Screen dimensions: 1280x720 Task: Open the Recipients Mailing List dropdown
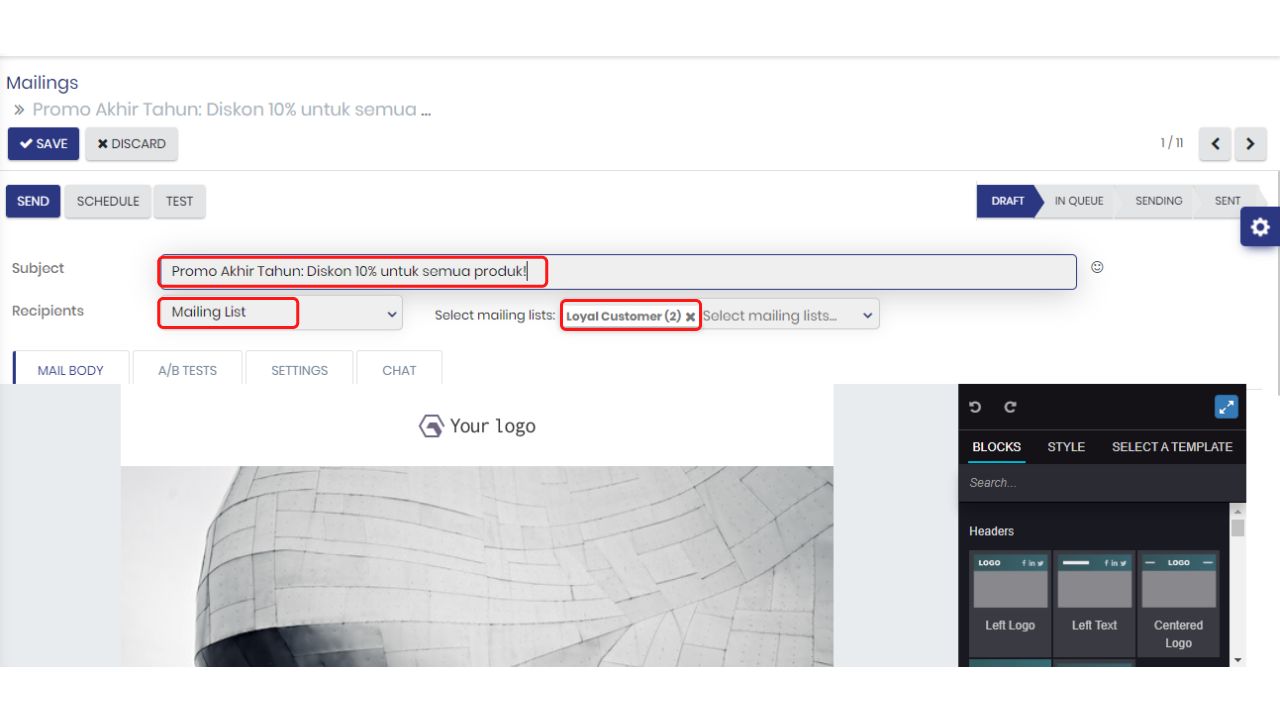(x=281, y=312)
